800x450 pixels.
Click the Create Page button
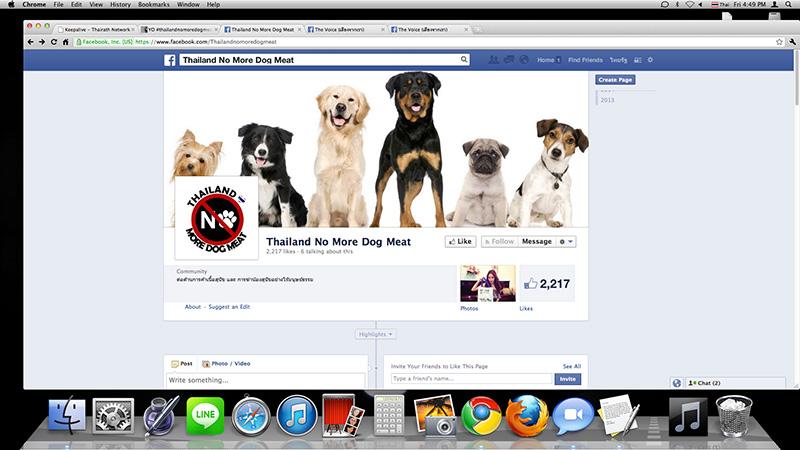point(615,80)
